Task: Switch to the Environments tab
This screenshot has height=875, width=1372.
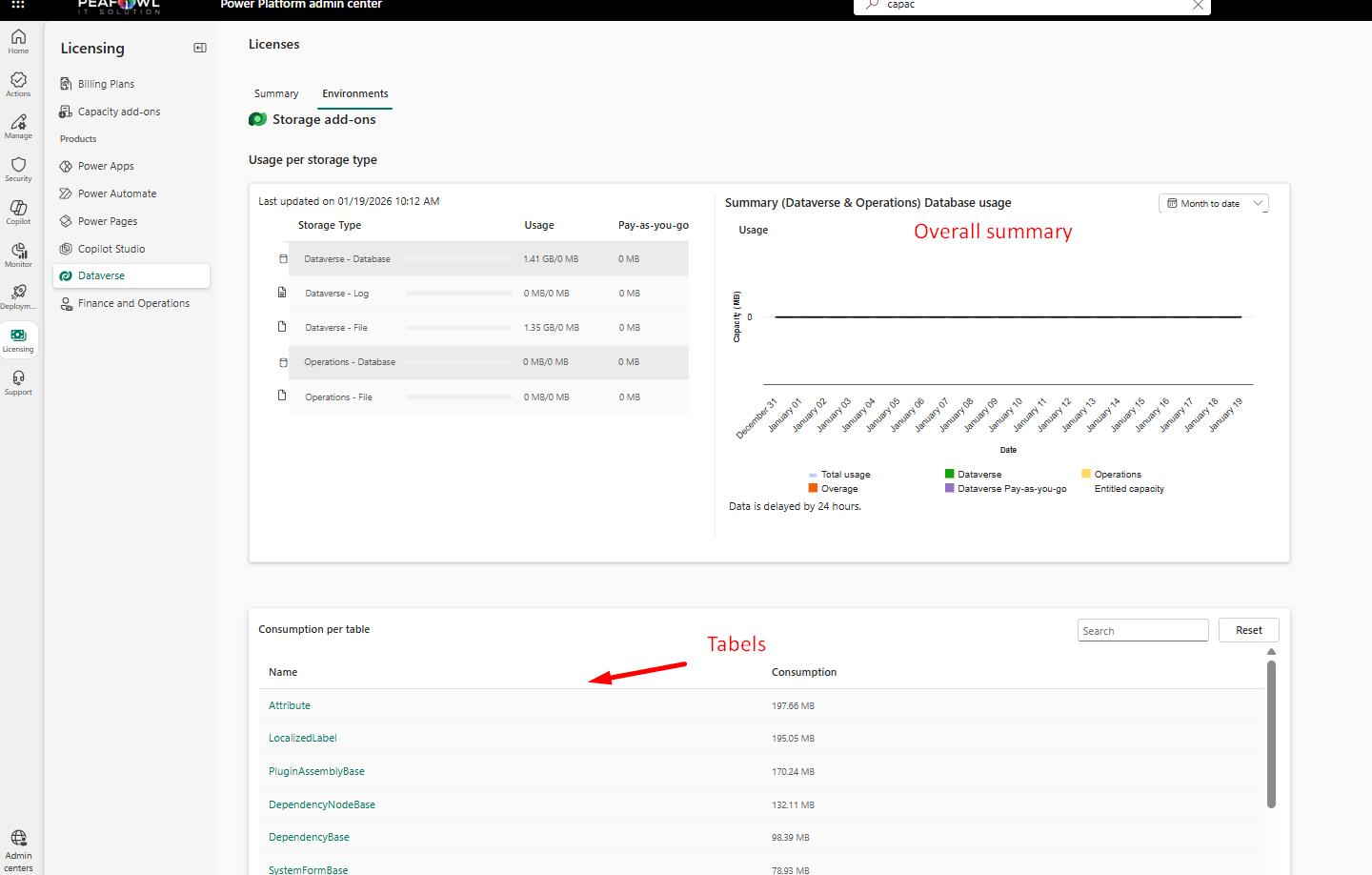Action: pos(355,93)
